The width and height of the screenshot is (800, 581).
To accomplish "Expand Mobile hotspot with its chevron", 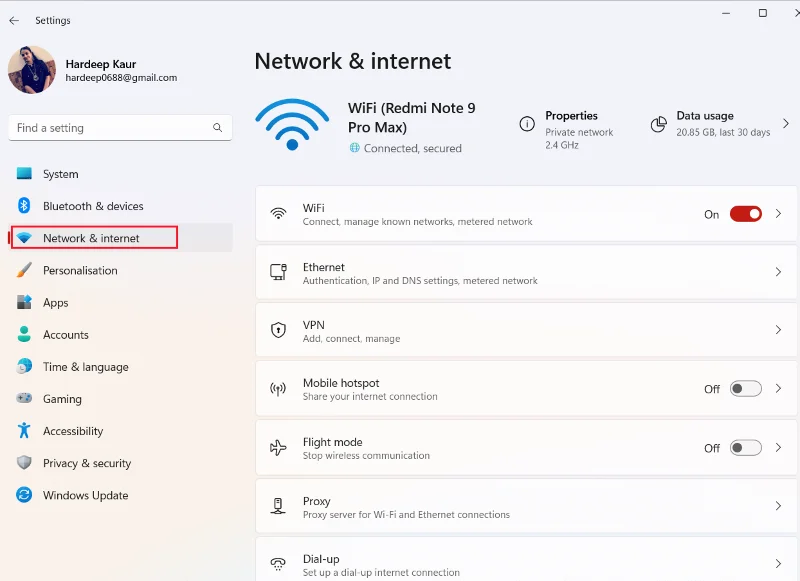I will pyautogui.click(x=779, y=389).
